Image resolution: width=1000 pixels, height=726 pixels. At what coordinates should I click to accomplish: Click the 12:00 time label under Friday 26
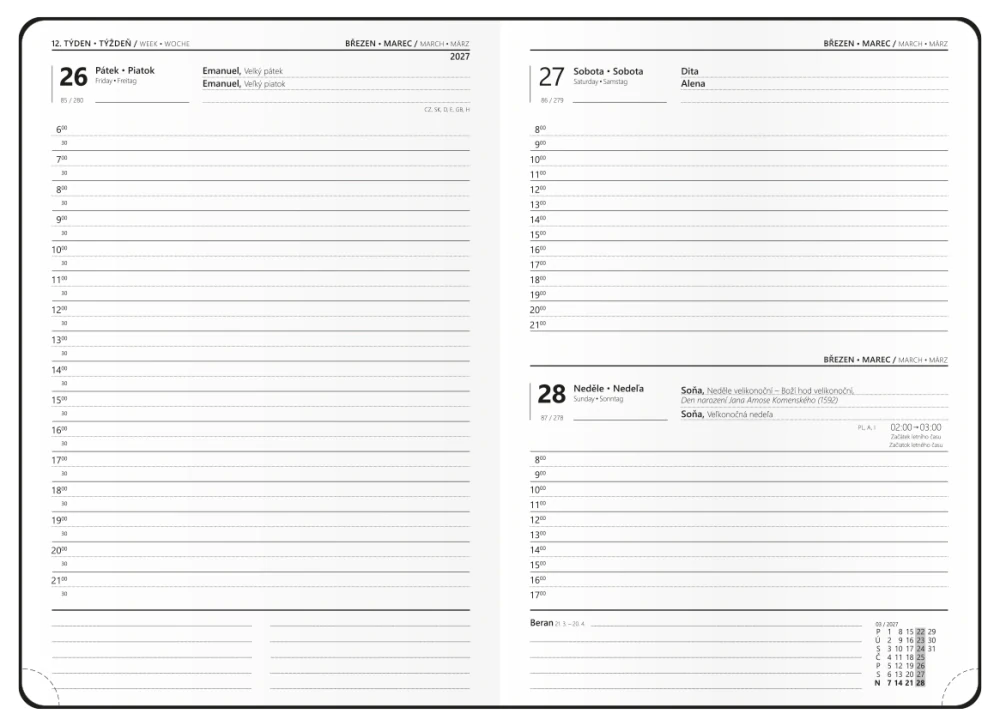pos(59,310)
